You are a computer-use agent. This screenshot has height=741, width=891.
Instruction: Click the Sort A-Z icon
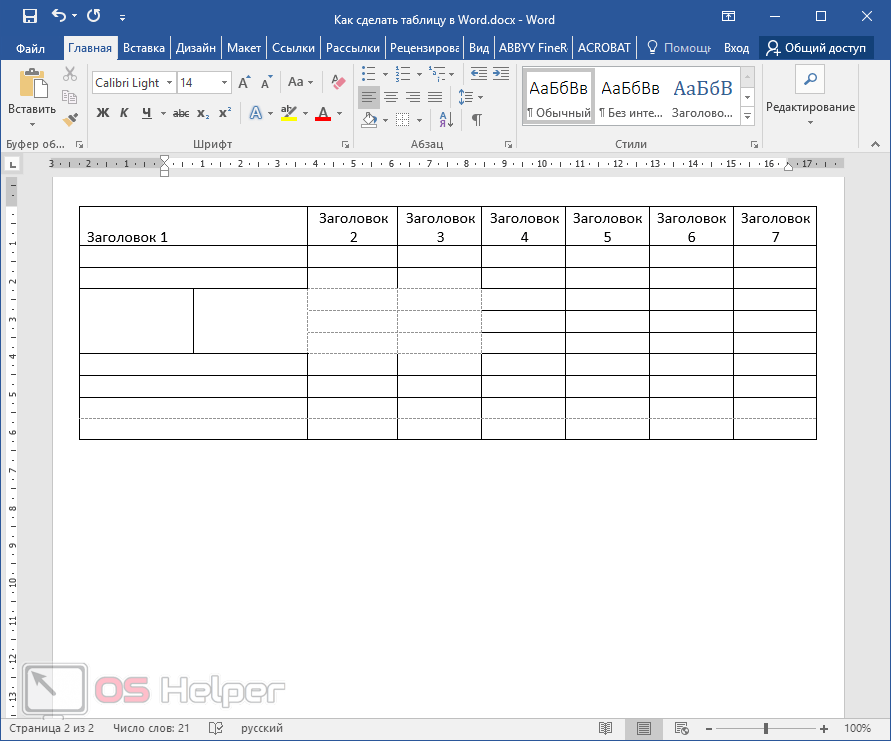click(446, 119)
